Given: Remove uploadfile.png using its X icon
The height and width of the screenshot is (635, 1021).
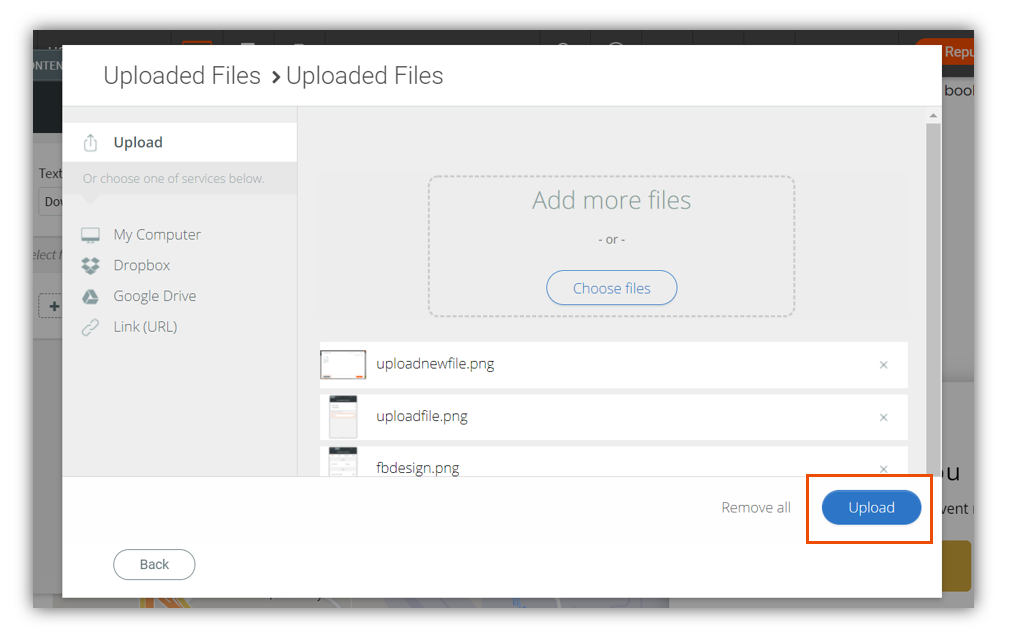Looking at the screenshot, I should click(x=883, y=417).
